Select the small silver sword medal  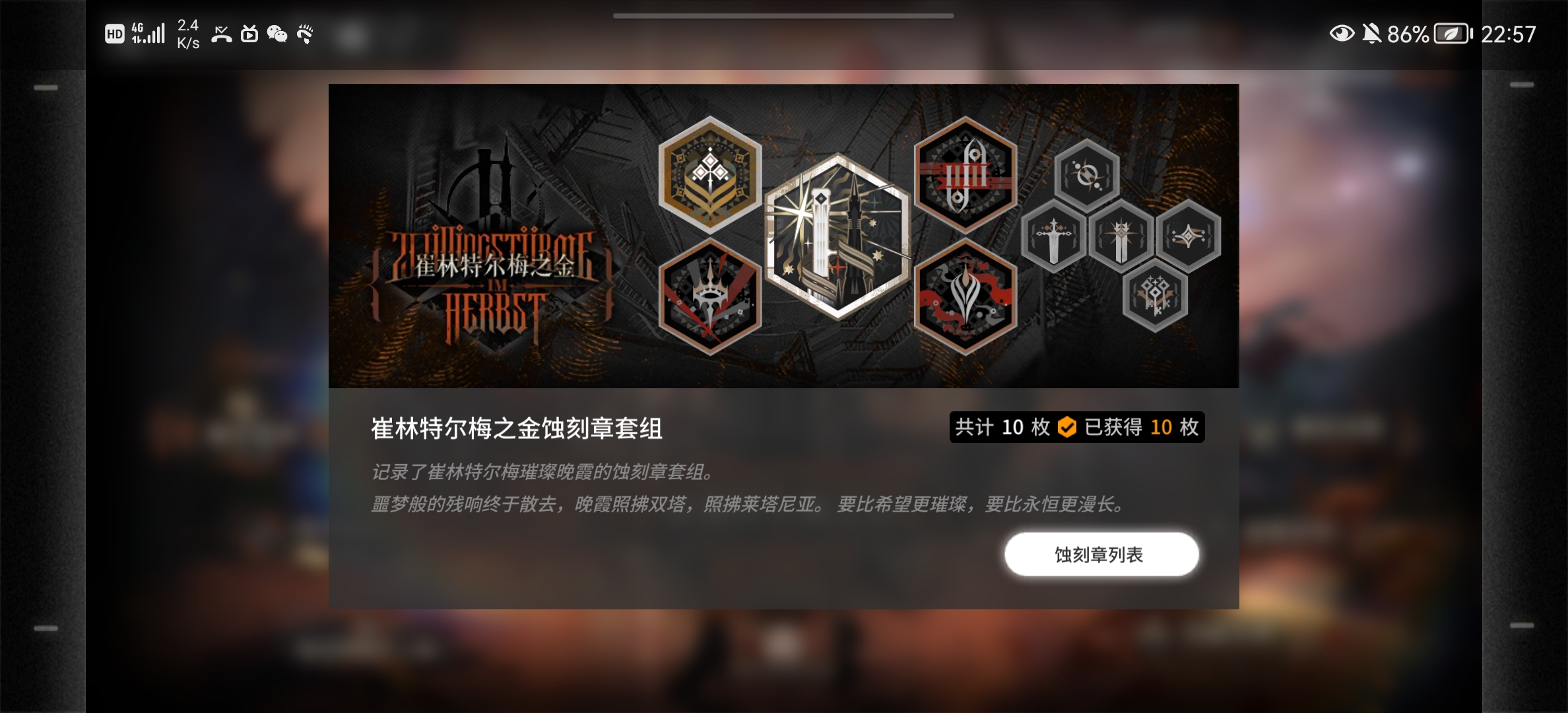pyautogui.click(x=1054, y=236)
